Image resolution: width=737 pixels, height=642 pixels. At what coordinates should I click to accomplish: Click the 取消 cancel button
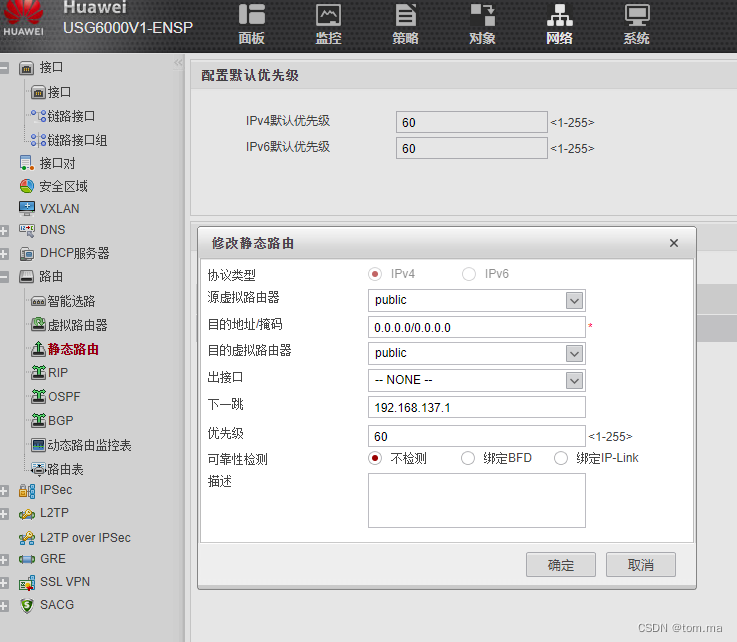[x=641, y=564]
